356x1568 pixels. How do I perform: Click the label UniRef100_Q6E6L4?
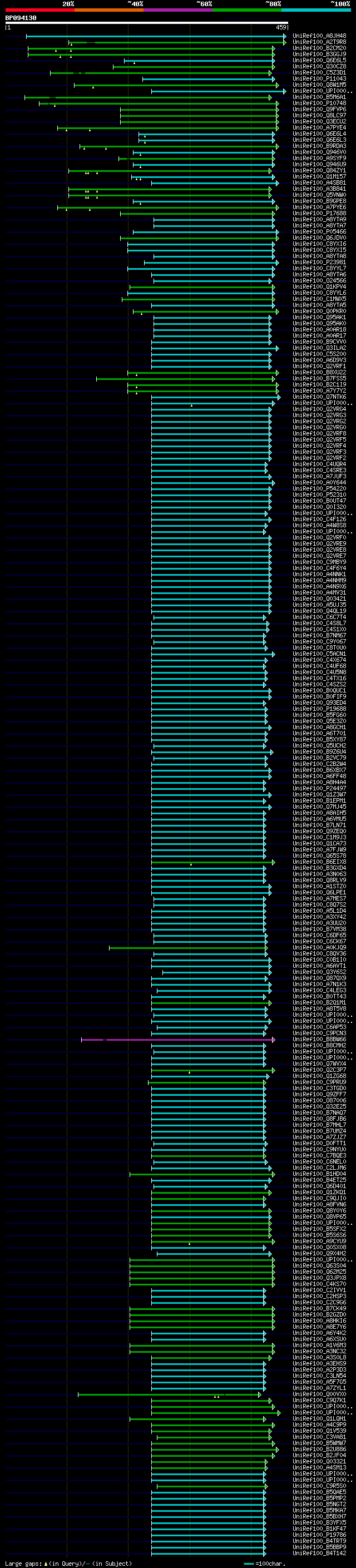point(319,134)
